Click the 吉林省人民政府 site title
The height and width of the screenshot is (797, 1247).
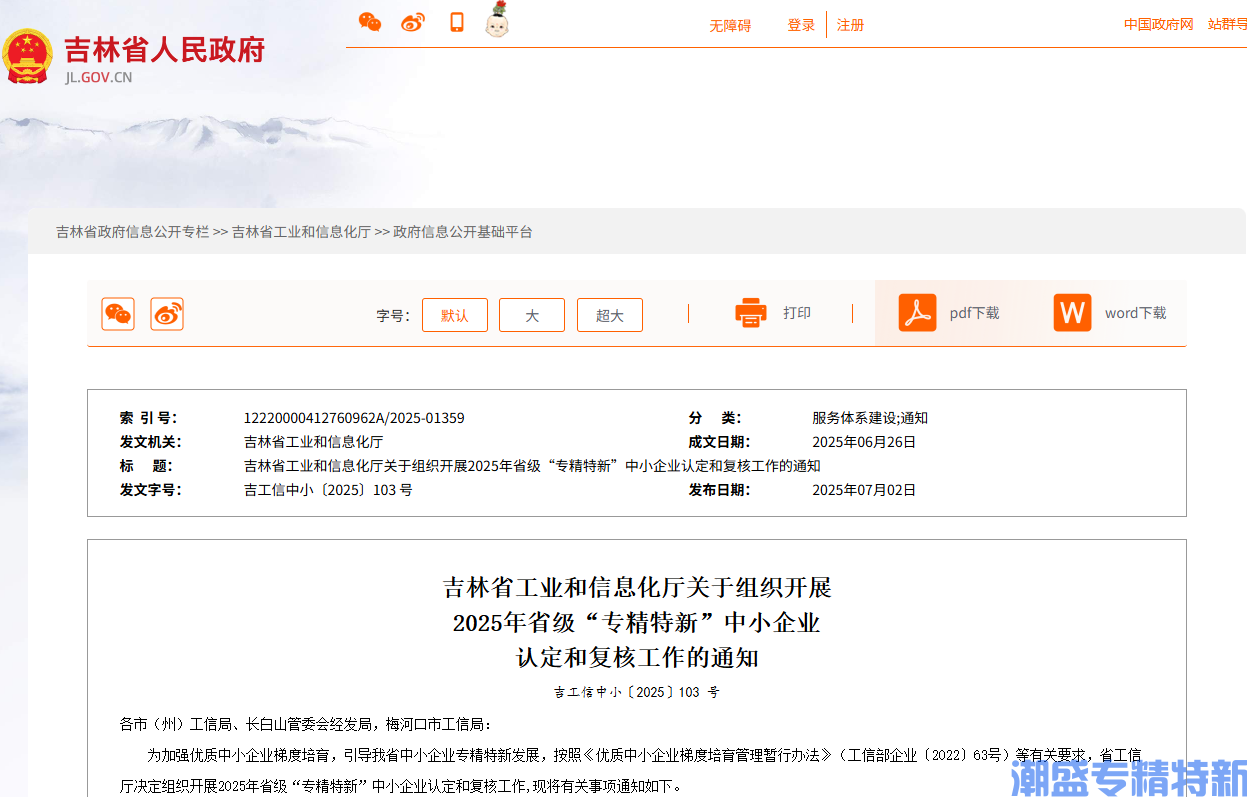point(165,49)
